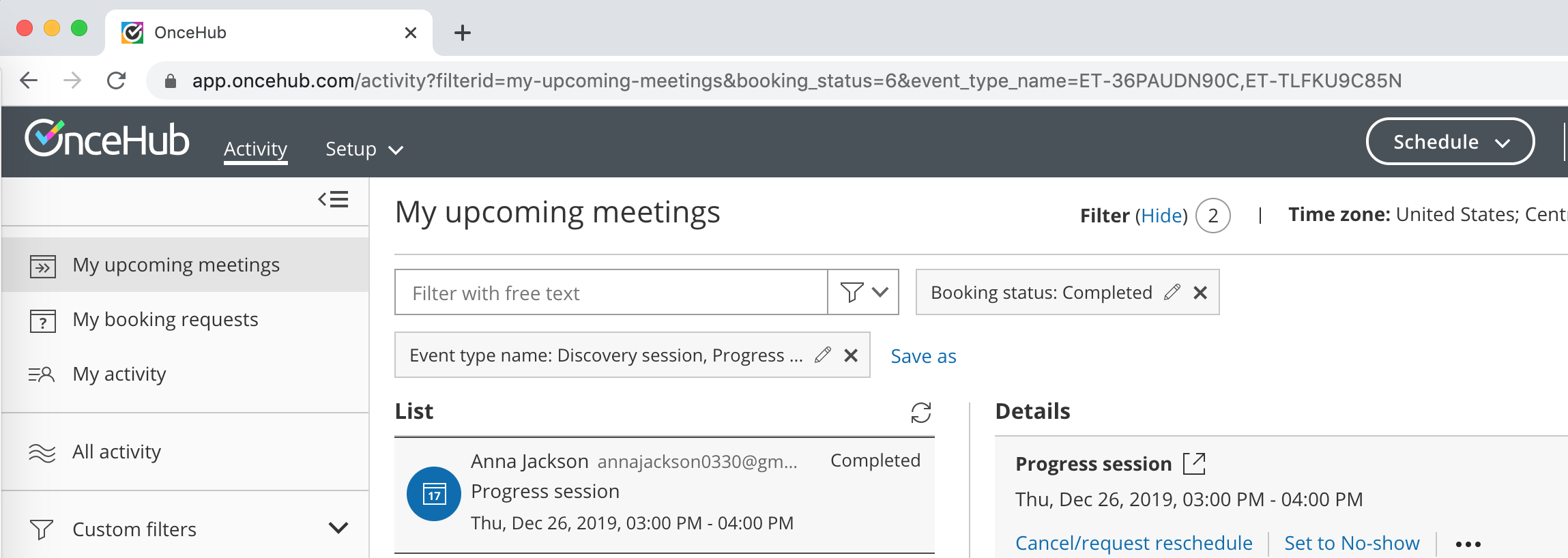Edit the Booking status filter
Image resolution: width=1568 pixels, height=558 pixels.
(x=1172, y=293)
